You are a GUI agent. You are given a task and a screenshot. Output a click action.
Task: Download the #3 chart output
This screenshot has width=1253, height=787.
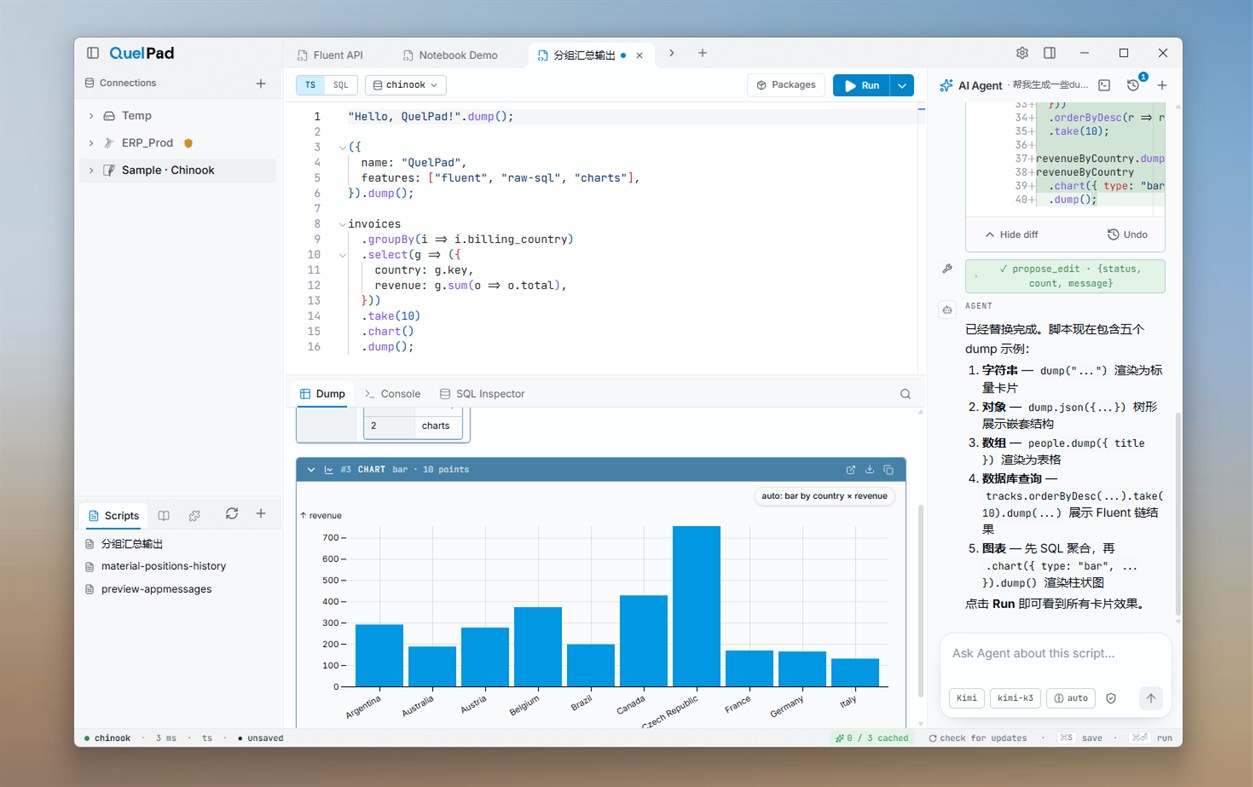click(x=870, y=469)
